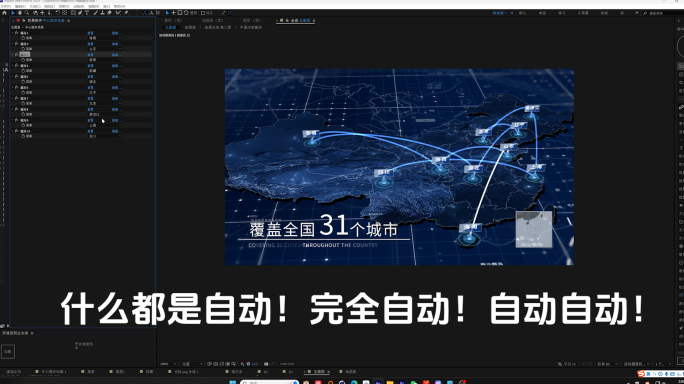The width and height of the screenshot is (684, 384).
Task: Toggle fx switch of effect above 湖北
Action: coord(17,76)
